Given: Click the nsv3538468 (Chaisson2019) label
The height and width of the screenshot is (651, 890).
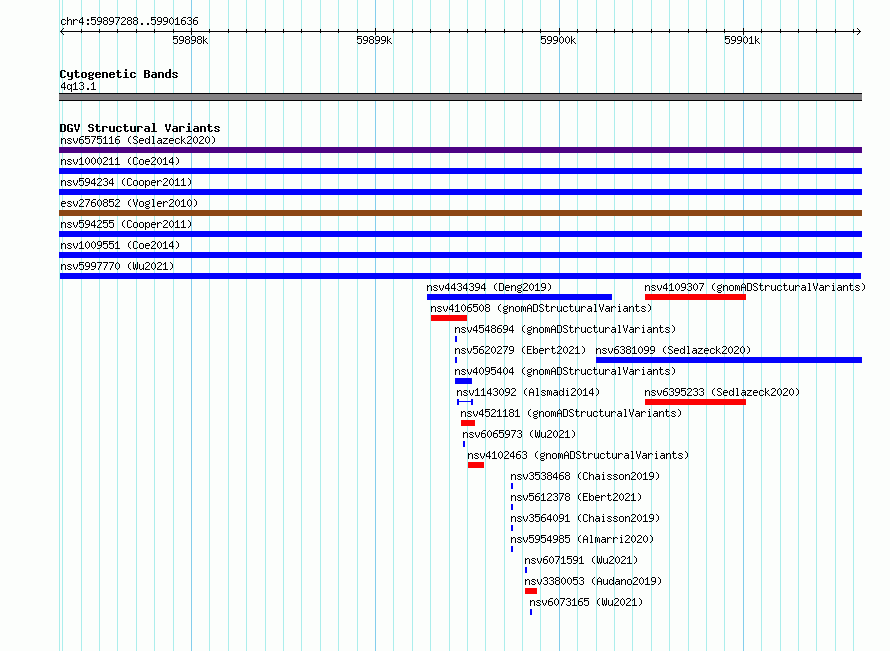Looking at the screenshot, I should click(585, 476).
